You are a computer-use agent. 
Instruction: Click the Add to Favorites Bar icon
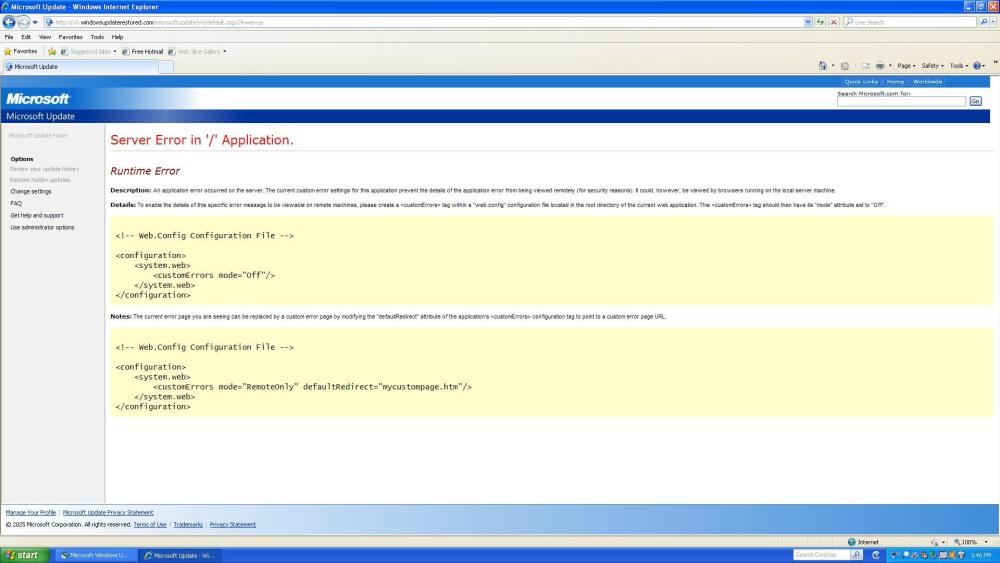pyautogui.click(x=52, y=51)
